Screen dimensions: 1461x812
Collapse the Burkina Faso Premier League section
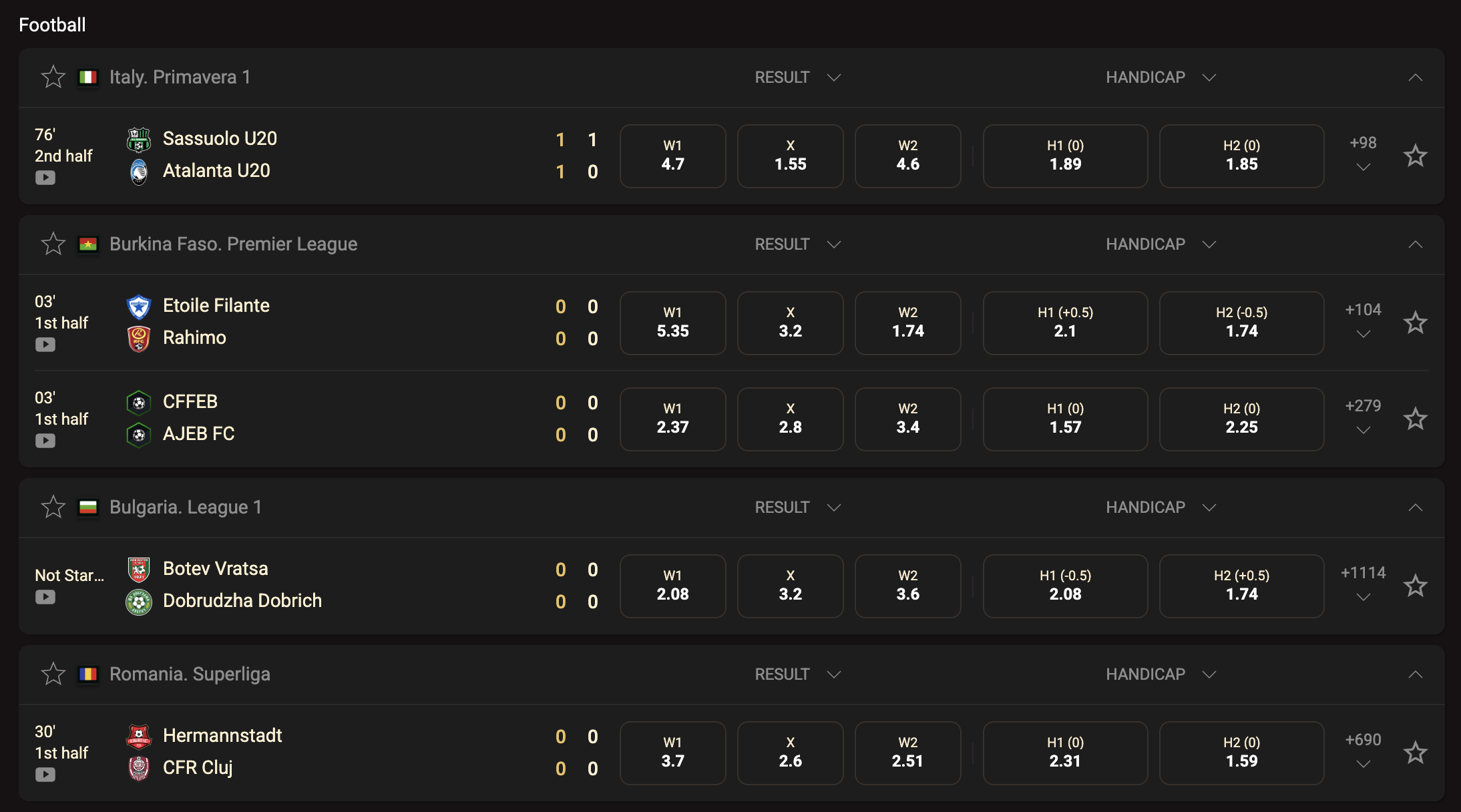coord(1415,244)
